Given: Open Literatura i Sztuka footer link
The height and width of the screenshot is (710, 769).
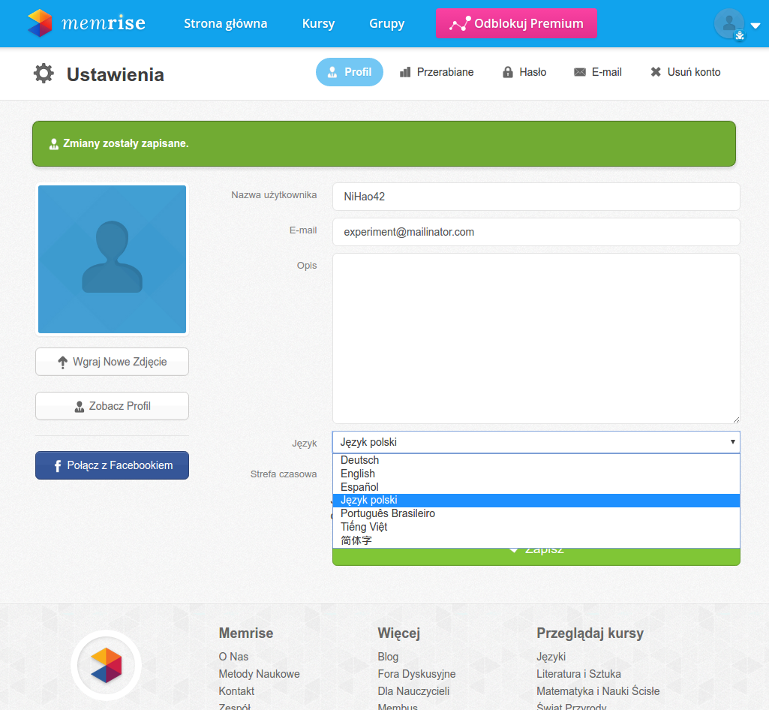Looking at the screenshot, I should [579, 674].
